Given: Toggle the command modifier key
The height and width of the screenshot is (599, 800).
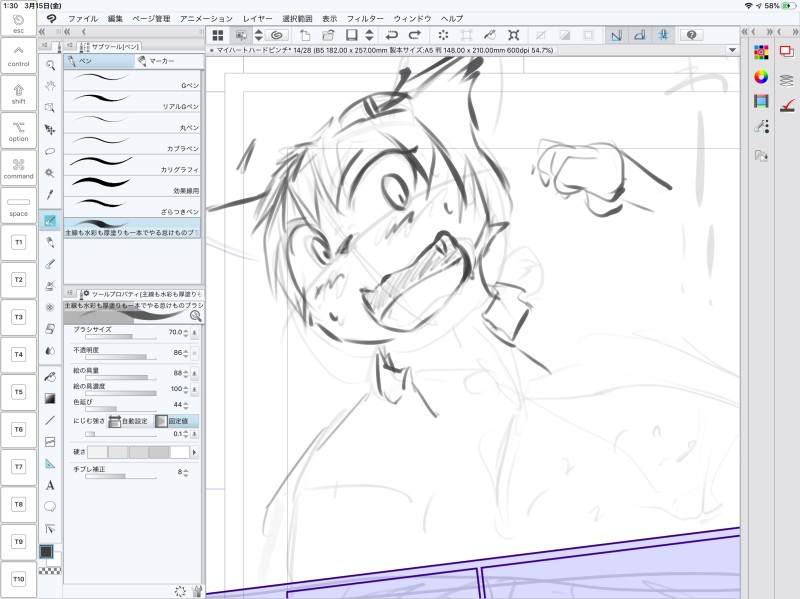Looking at the screenshot, I should pos(18,168).
